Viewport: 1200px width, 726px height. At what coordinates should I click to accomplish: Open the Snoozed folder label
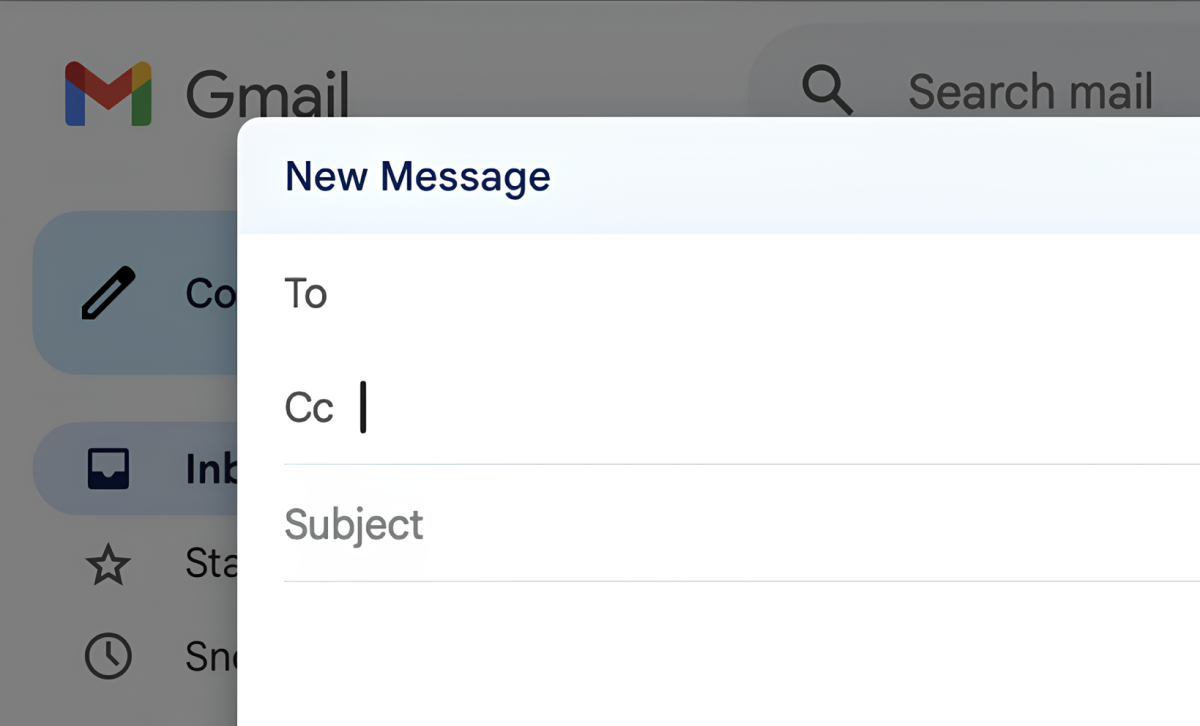coord(210,656)
